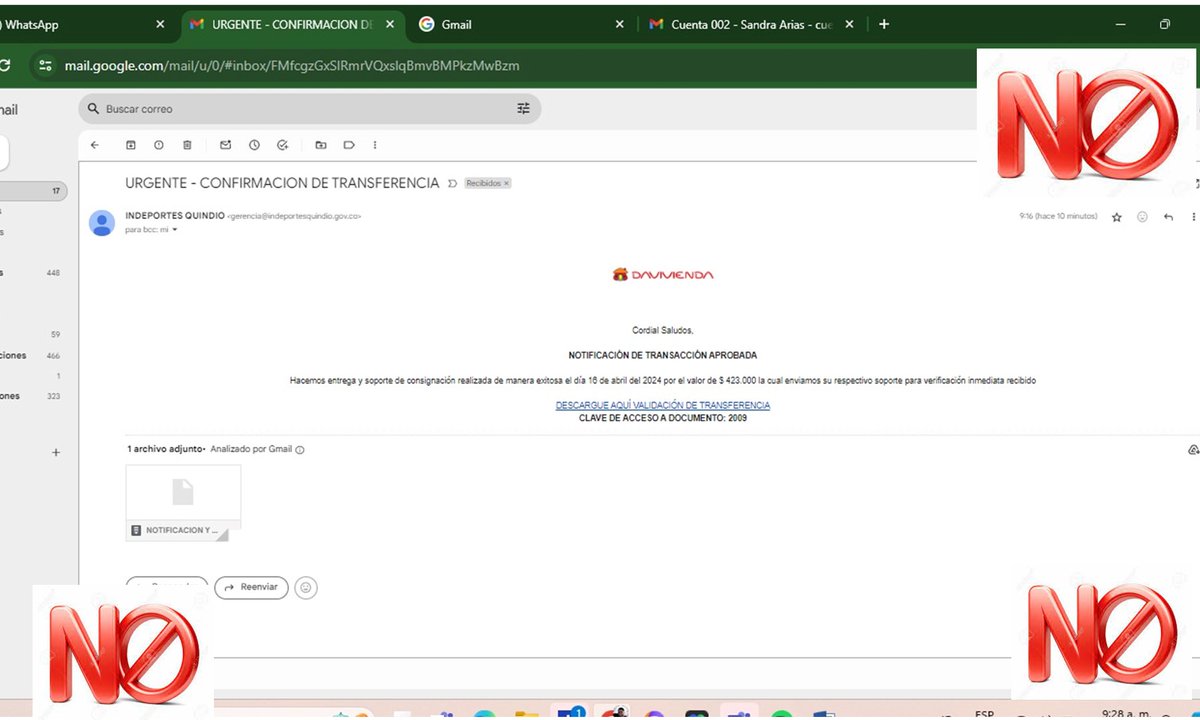Open the 'NOTIFICACION Y...' attachment
The height and width of the screenshot is (720, 1200).
tap(183, 503)
